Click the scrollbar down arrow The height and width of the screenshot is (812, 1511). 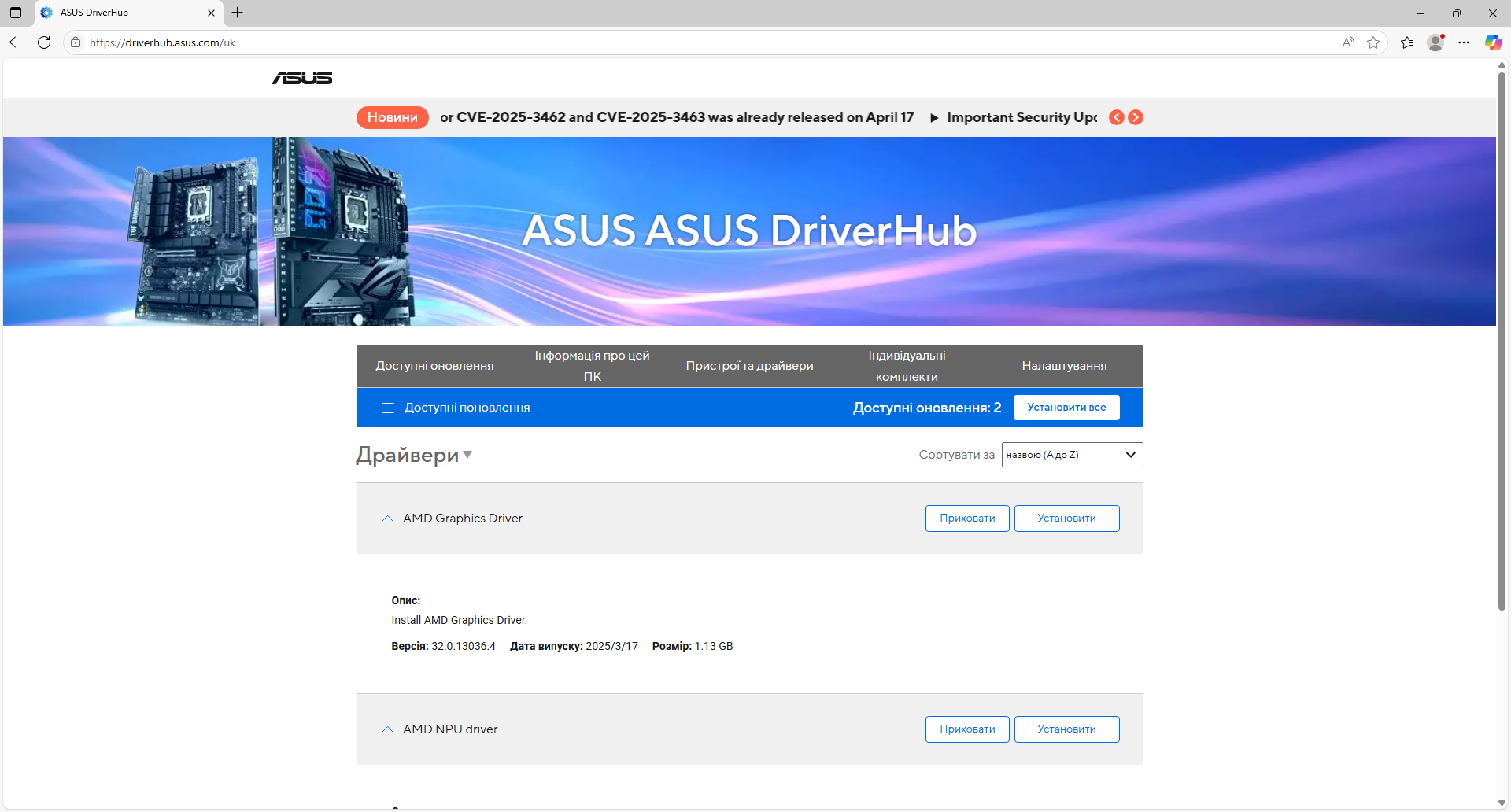(x=1502, y=803)
